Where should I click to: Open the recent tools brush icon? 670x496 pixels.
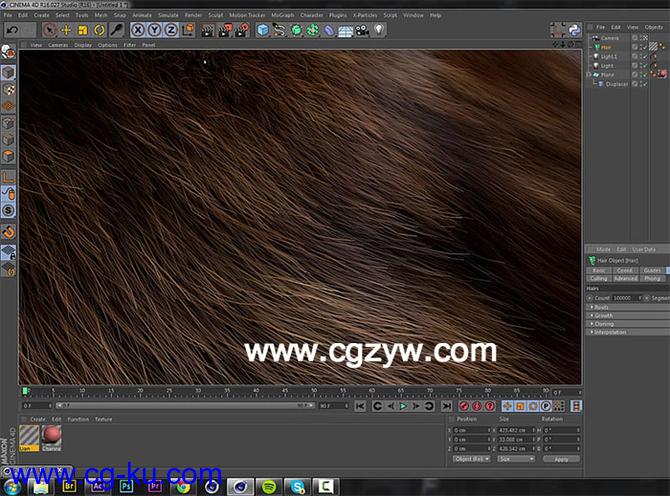click(116, 30)
